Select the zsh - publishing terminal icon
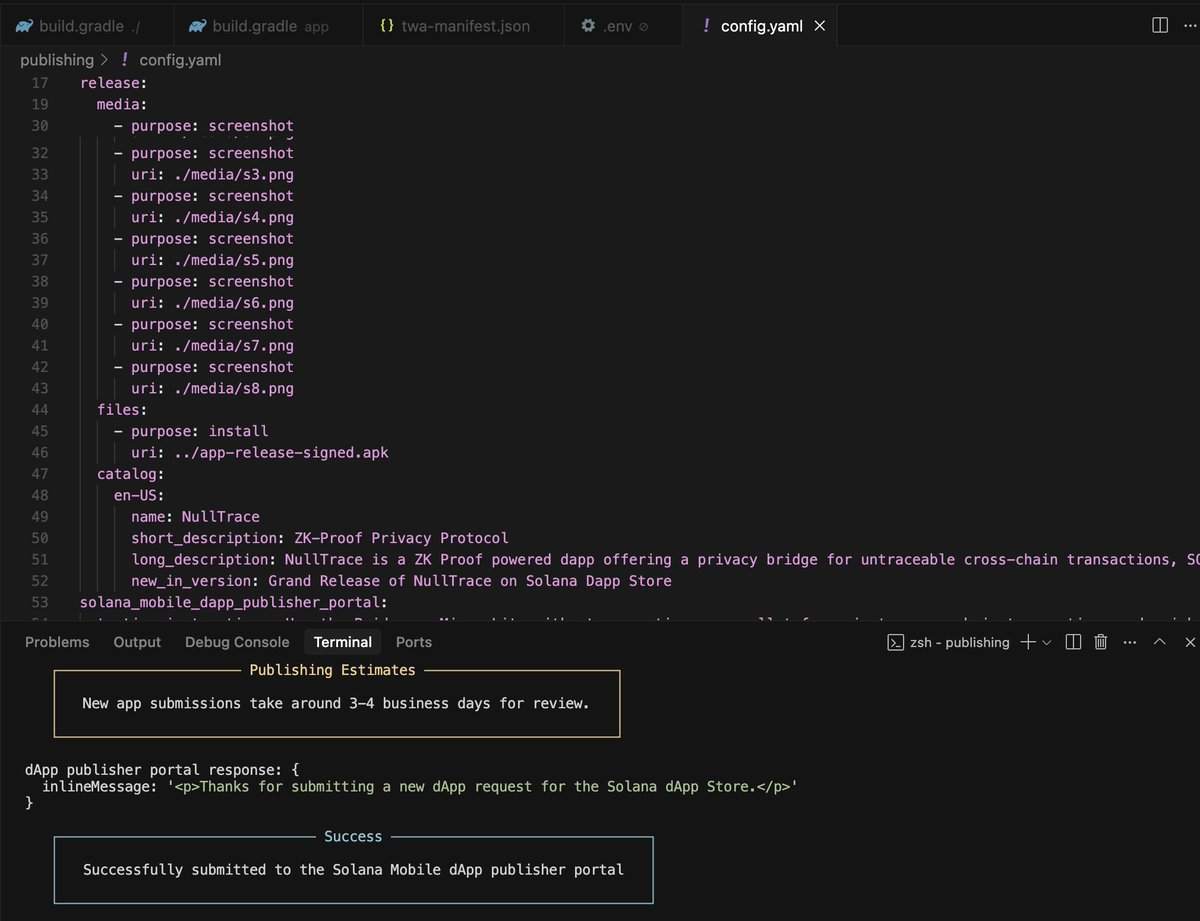The width and height of the screenshot is (1200, 921). [896, 642]
